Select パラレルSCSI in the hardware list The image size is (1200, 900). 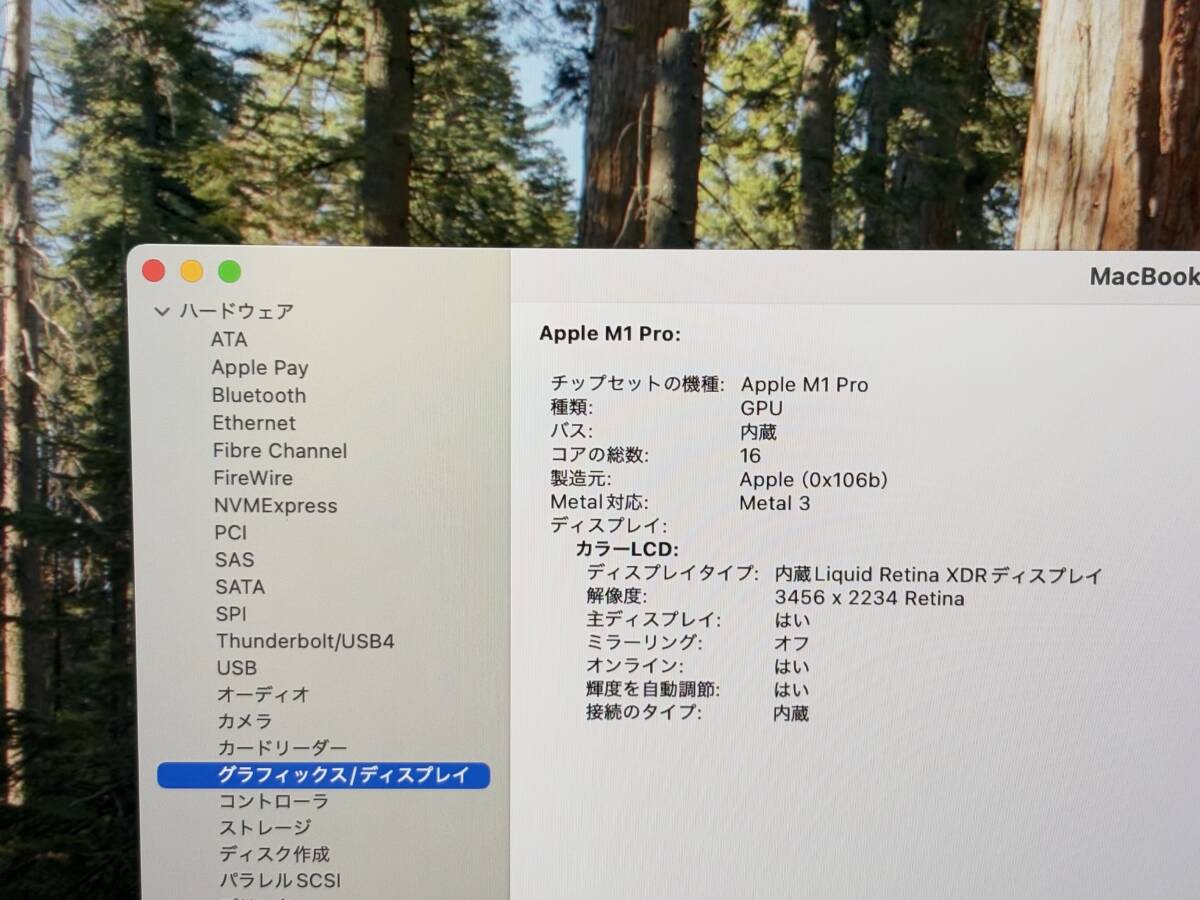click(x=280, y=880)
